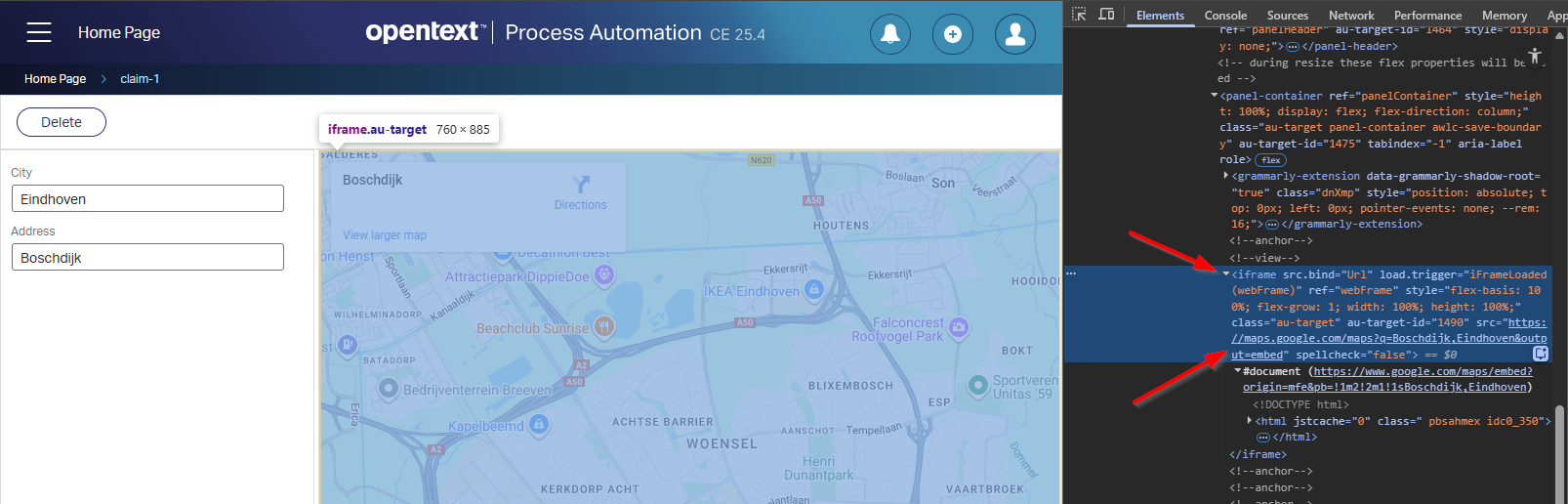Collapse the panel-container node

1215,96
